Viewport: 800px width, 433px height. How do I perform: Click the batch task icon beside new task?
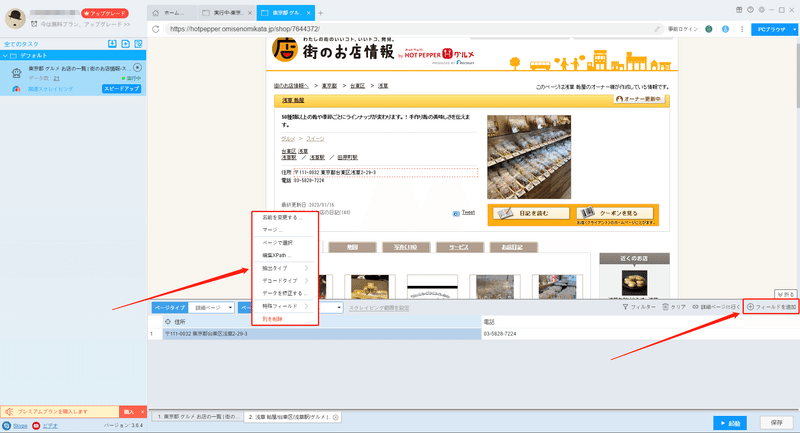coord(138,44)
